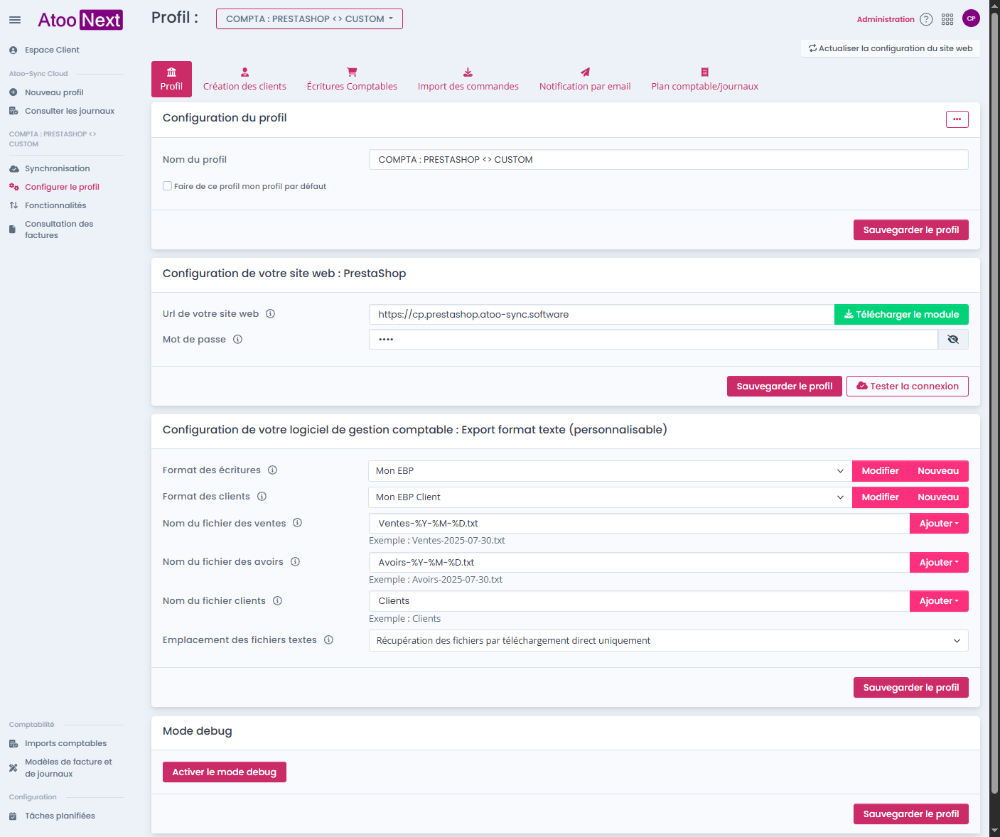
Task: Open the Format des écritures dropdown Mon EBP
Action: (610, 471)
